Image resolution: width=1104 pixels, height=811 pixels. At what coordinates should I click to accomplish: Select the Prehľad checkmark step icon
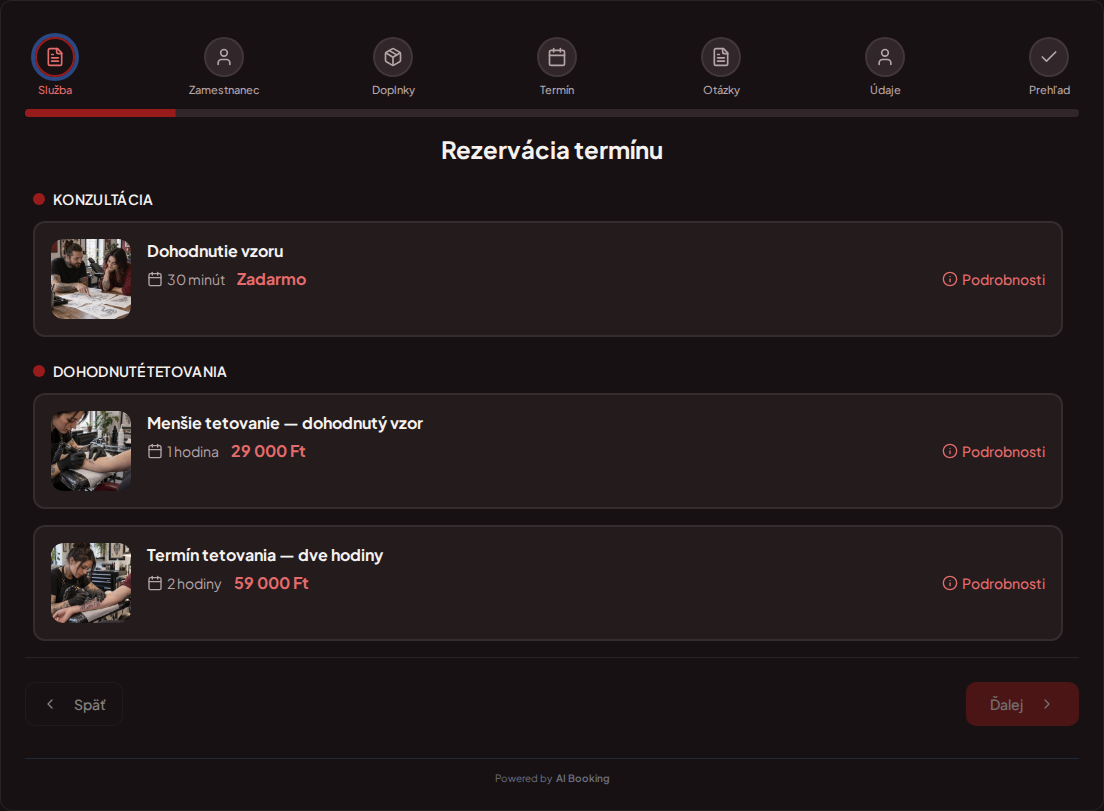1049,57
